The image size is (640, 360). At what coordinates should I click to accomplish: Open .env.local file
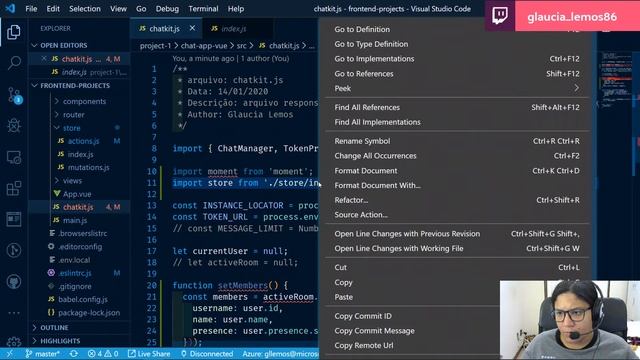point(74,260)
